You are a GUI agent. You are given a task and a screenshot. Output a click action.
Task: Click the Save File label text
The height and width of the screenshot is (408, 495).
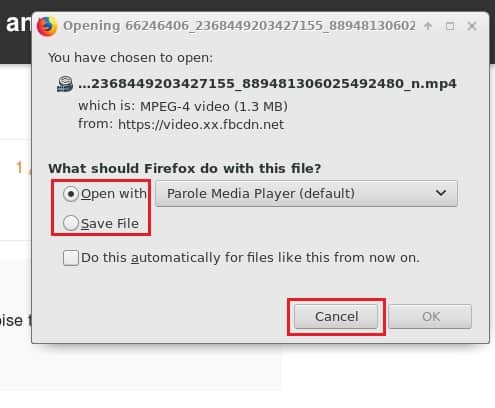click(x=110, y=223)
